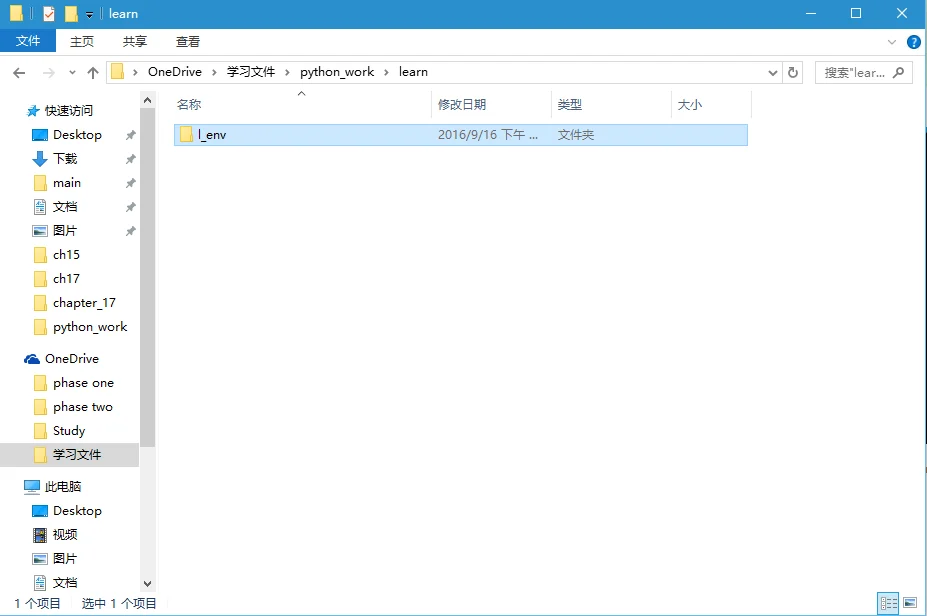
Task: Switch to details view in status bar
Action: (888, 603)
